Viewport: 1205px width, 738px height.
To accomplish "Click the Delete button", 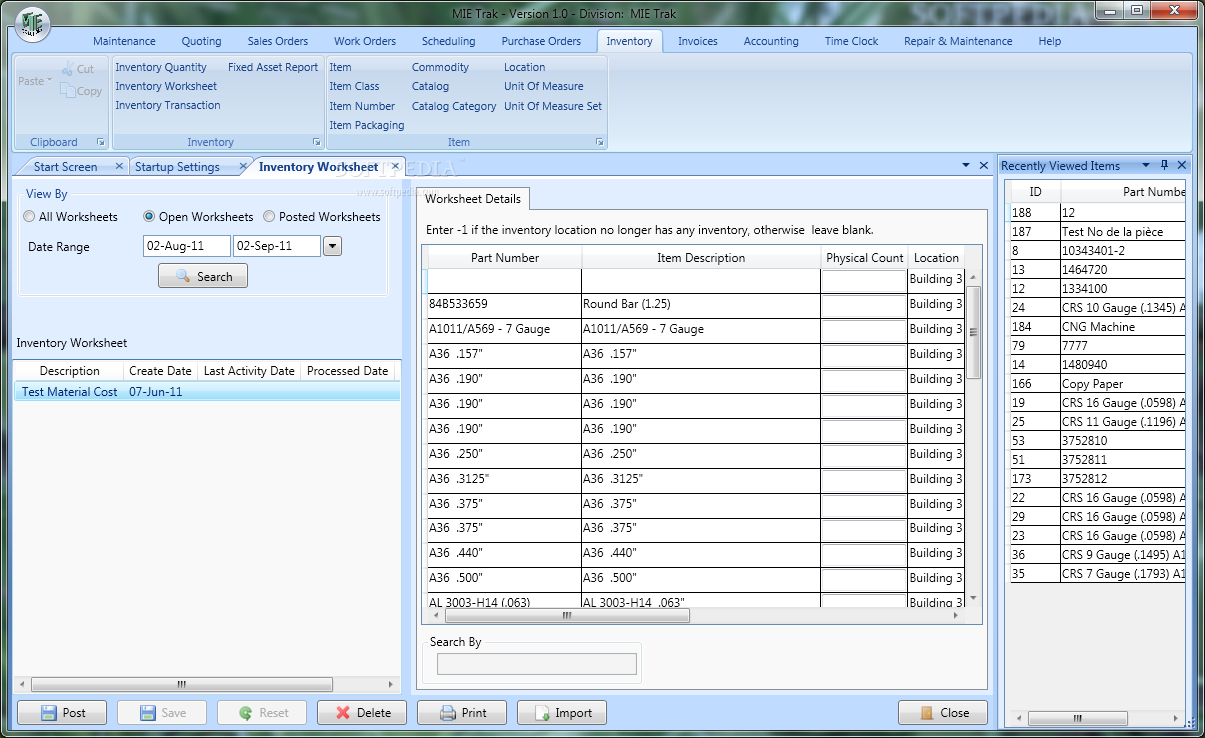I will coord(362,713).
